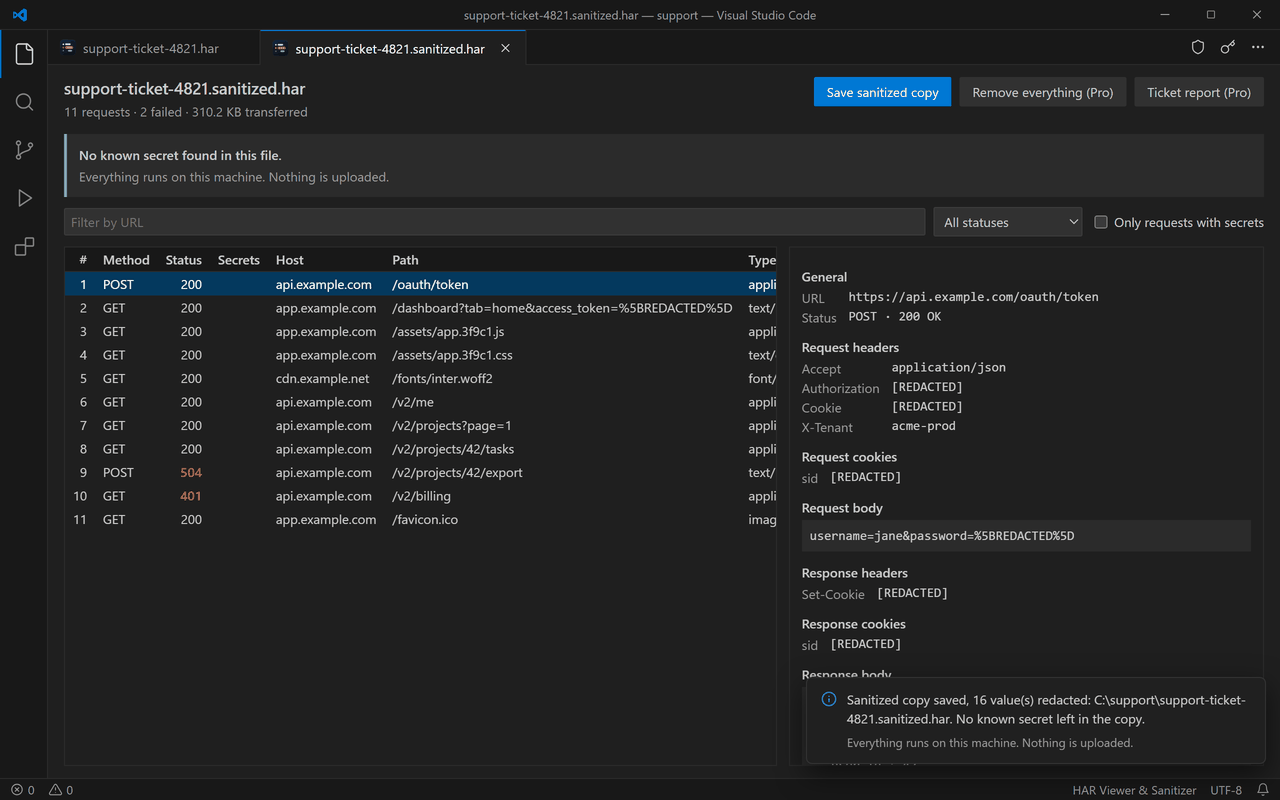The width and height of the screenshot is (1280, 800).
Task: Sort by the Host column header
Action: (x=290, y=260)
